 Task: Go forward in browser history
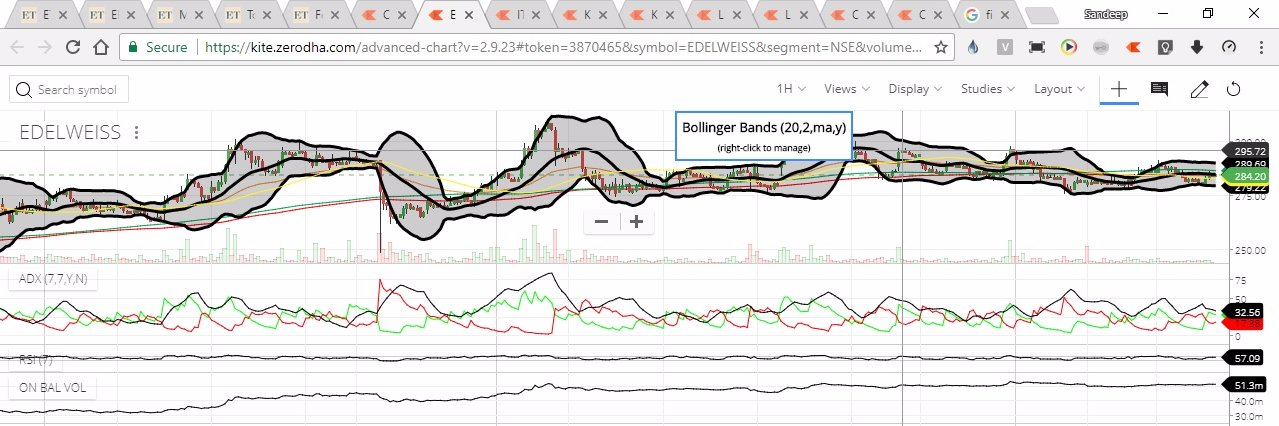(45, 47)
